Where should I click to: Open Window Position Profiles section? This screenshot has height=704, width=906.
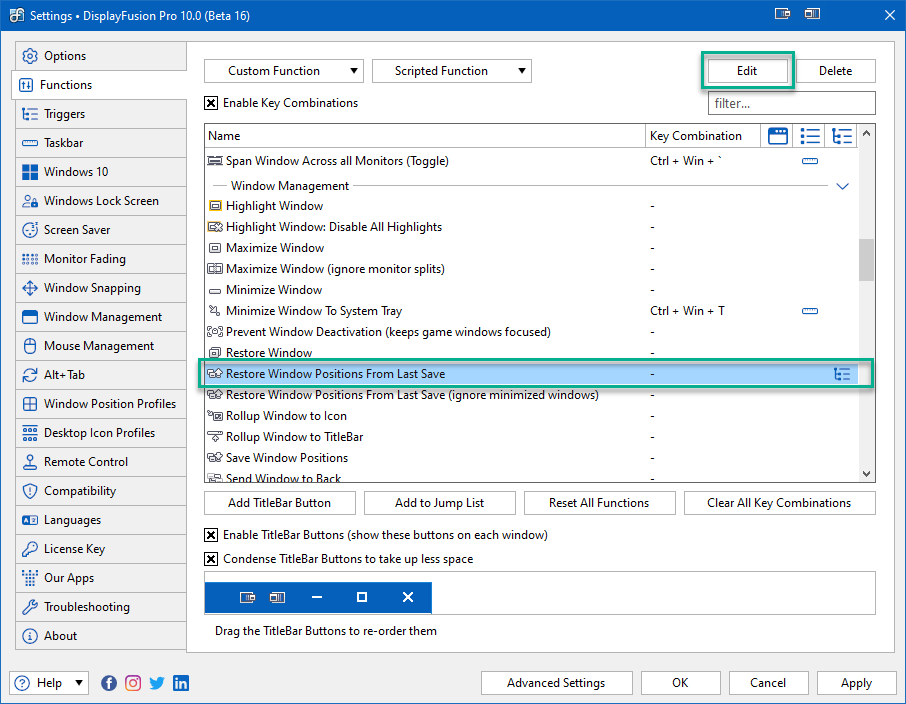[101, 404]
